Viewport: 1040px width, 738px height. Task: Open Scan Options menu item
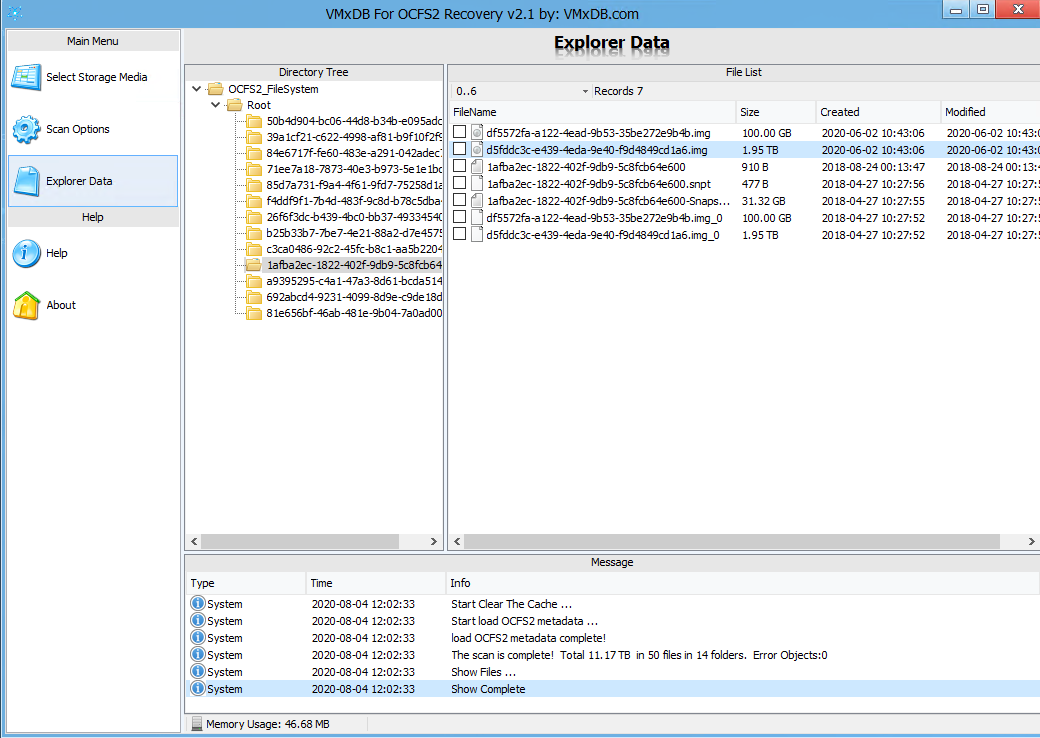(93, 129)
